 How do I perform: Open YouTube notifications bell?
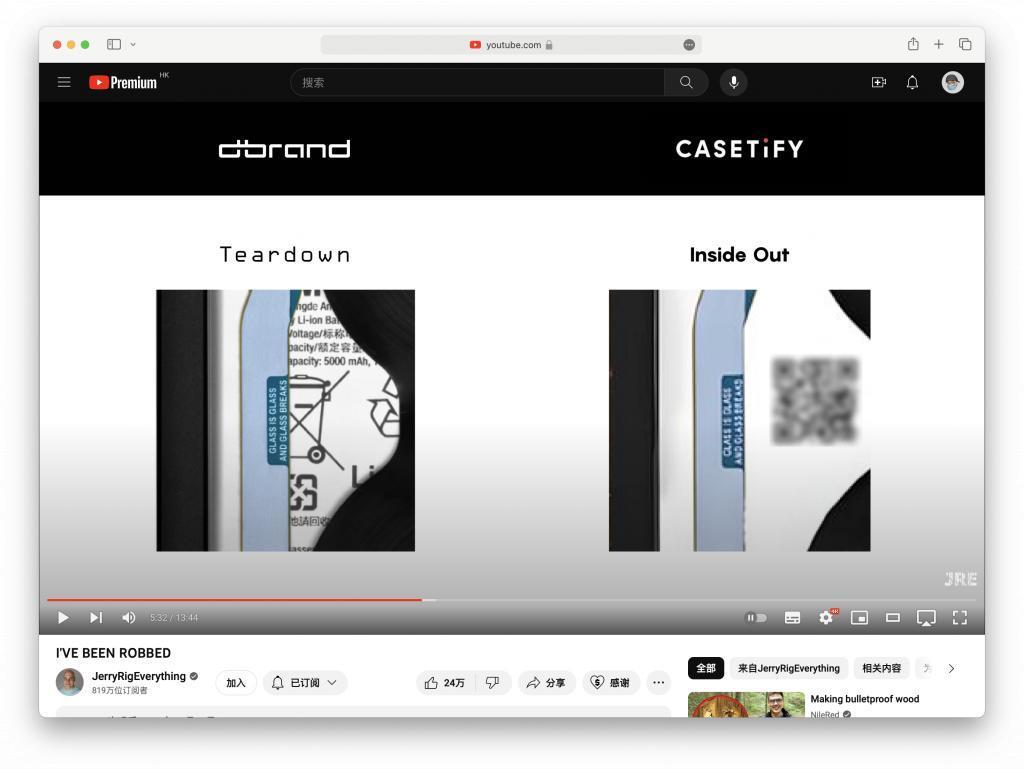coord(912,83)
